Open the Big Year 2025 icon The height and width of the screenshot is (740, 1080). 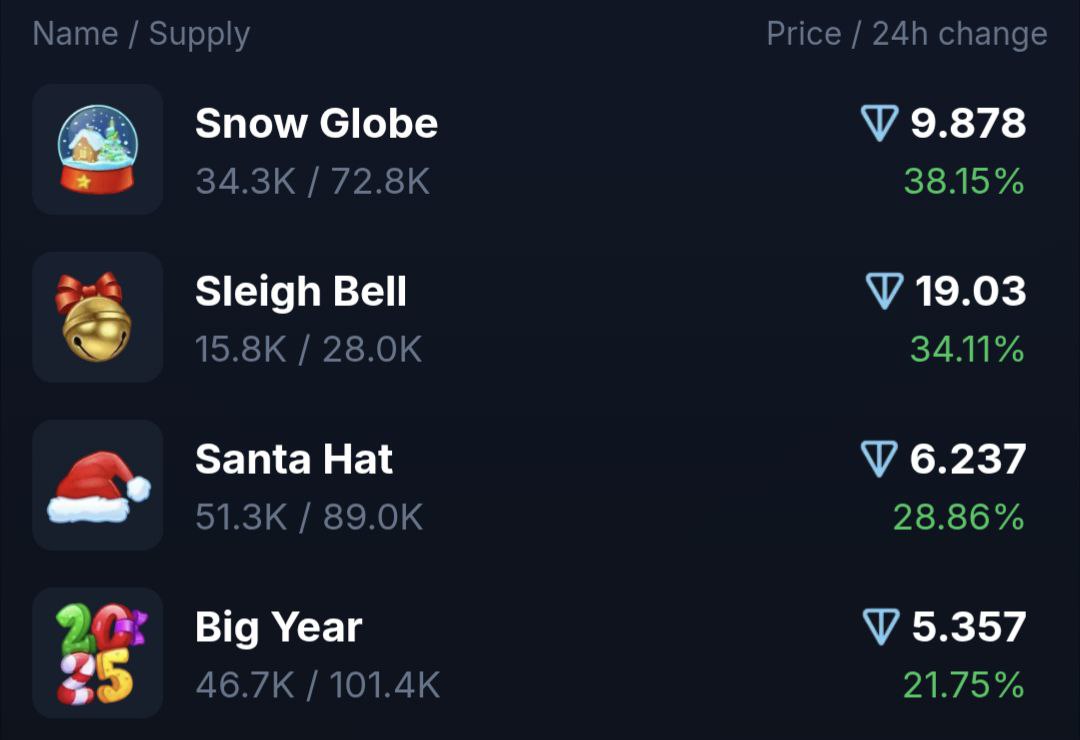coord(98,653)
